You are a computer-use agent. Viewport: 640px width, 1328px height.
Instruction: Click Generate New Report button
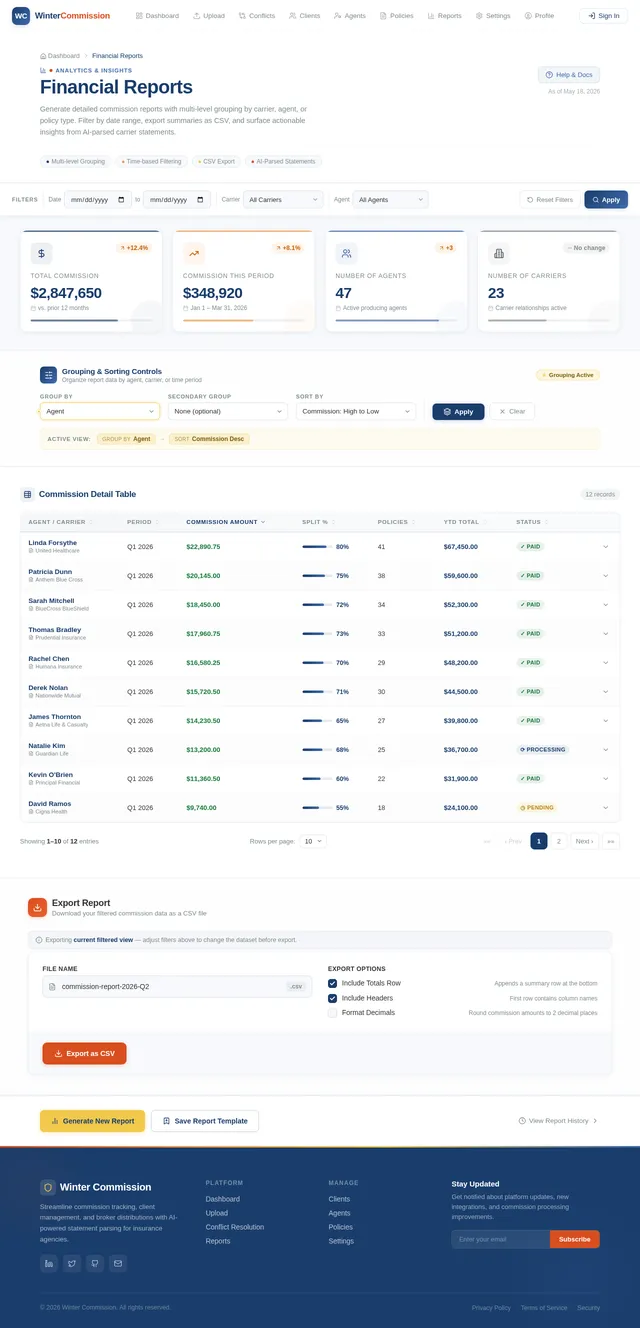[93, 1121]
